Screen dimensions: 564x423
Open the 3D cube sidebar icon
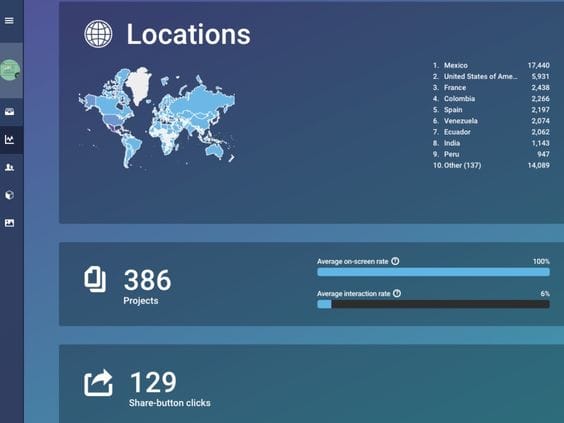9,195
